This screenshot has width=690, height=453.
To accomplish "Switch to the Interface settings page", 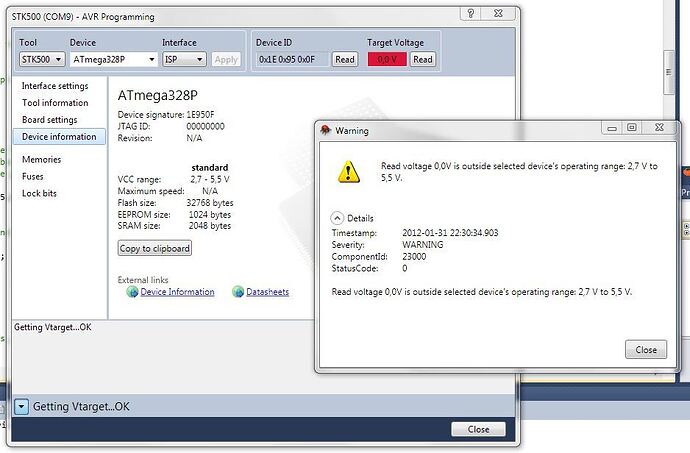I will click(x=55, y=86).
